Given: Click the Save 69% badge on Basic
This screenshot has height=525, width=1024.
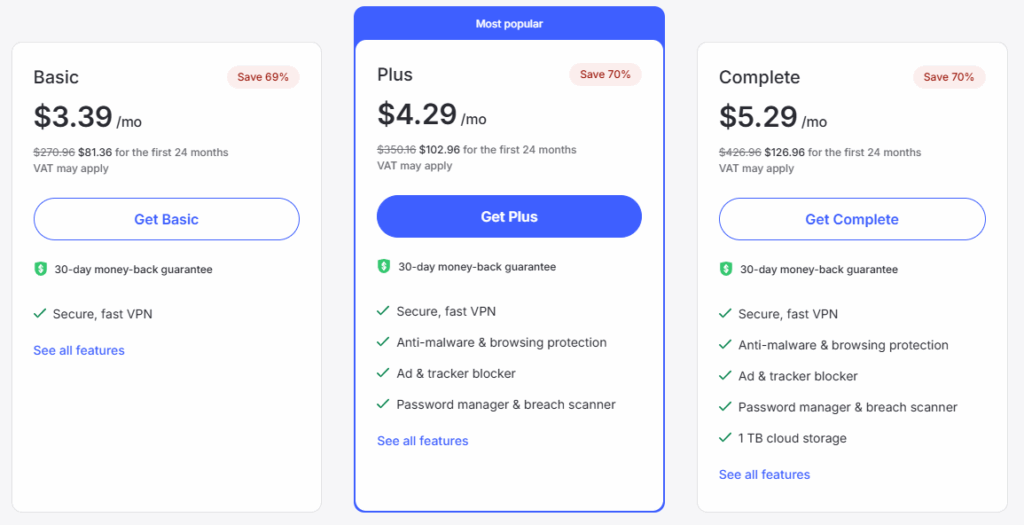Looking at the screenshot, I should tap(263, 77).
